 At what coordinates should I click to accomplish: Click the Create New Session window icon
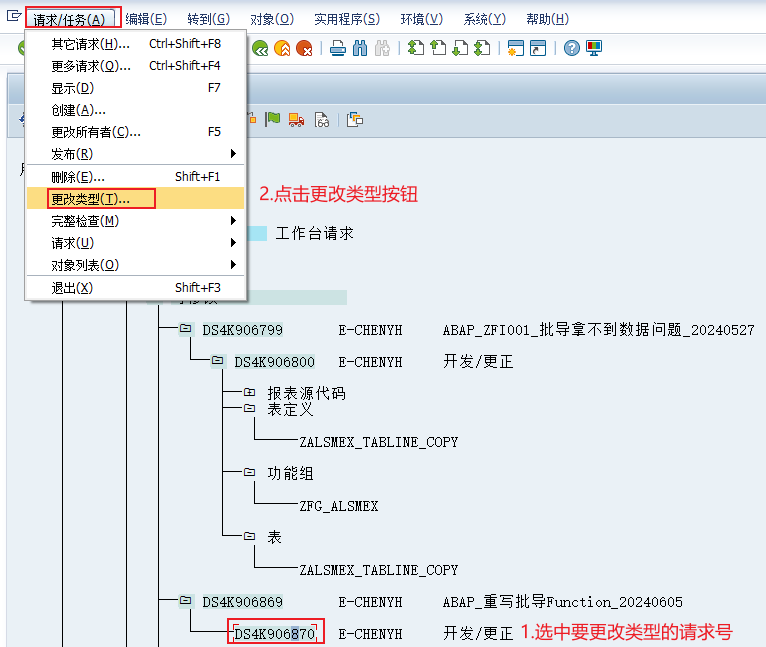pos(516,48)
